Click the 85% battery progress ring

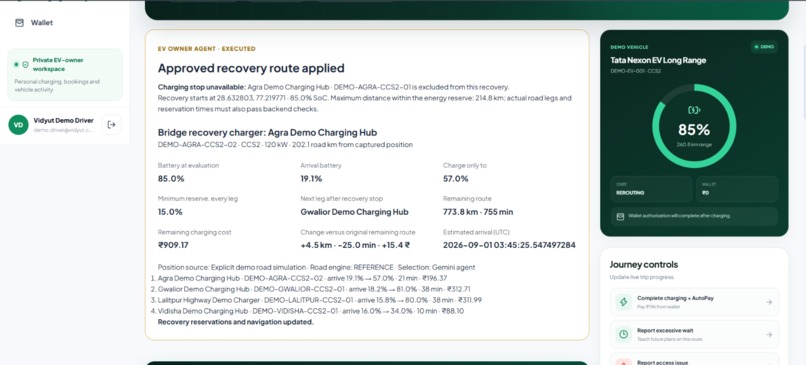(x=694, y=126)
